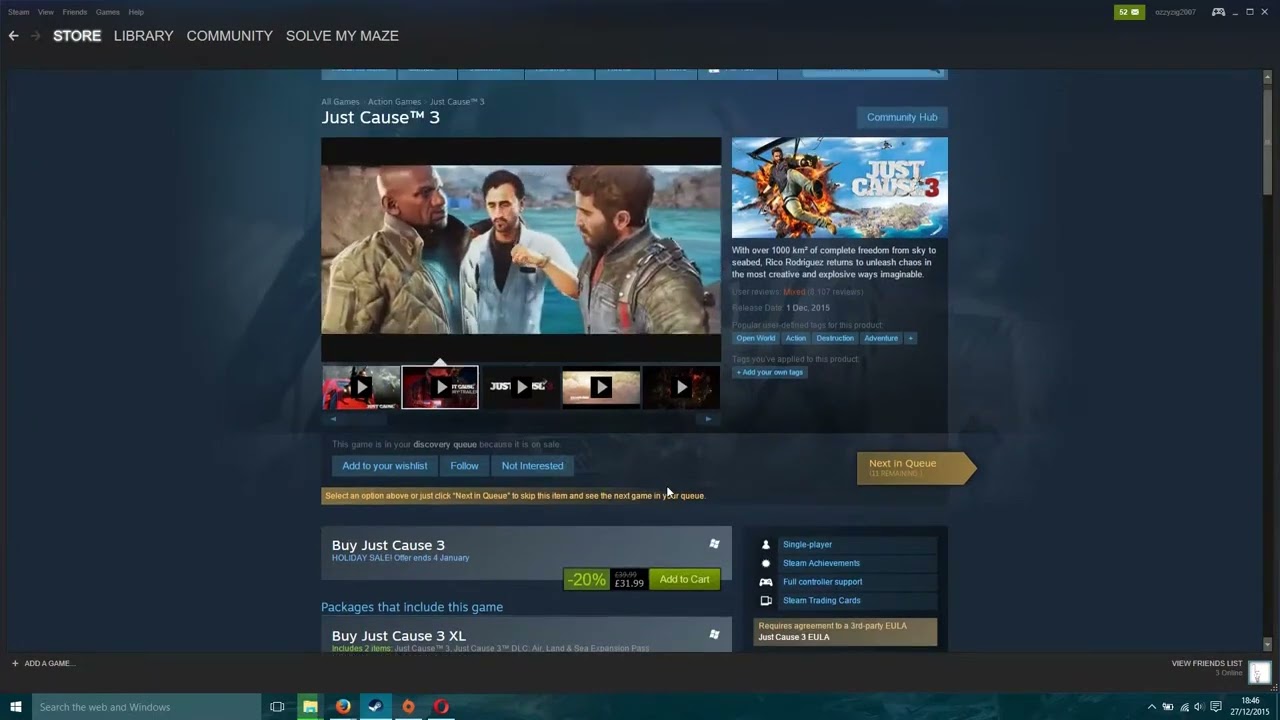Click the Steam Trading Cards icon
Screen dimensions: 1280x720
[766, 601]
